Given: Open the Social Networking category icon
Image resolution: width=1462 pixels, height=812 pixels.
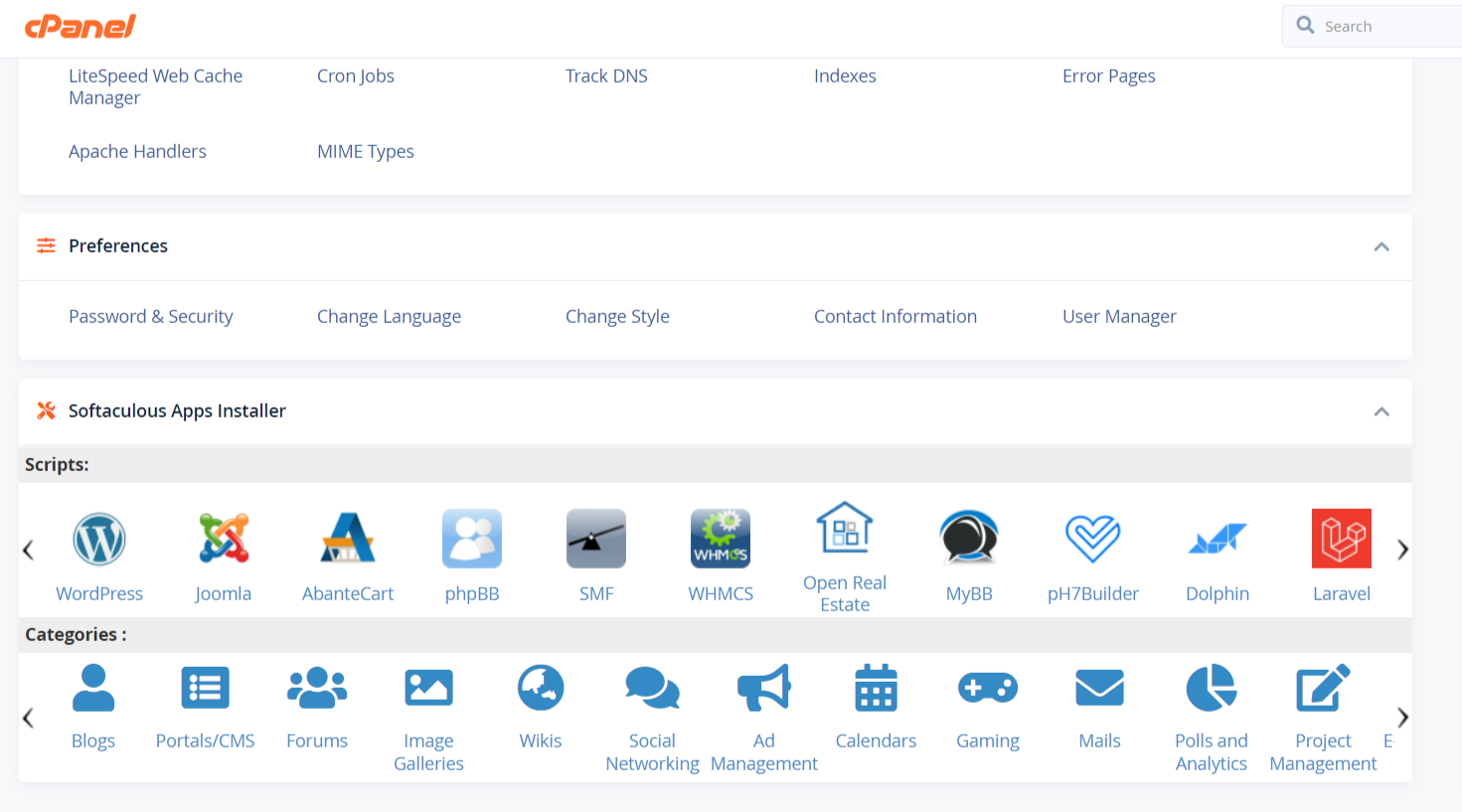Looking at the screenshot, I should click(x=653, y=688).
